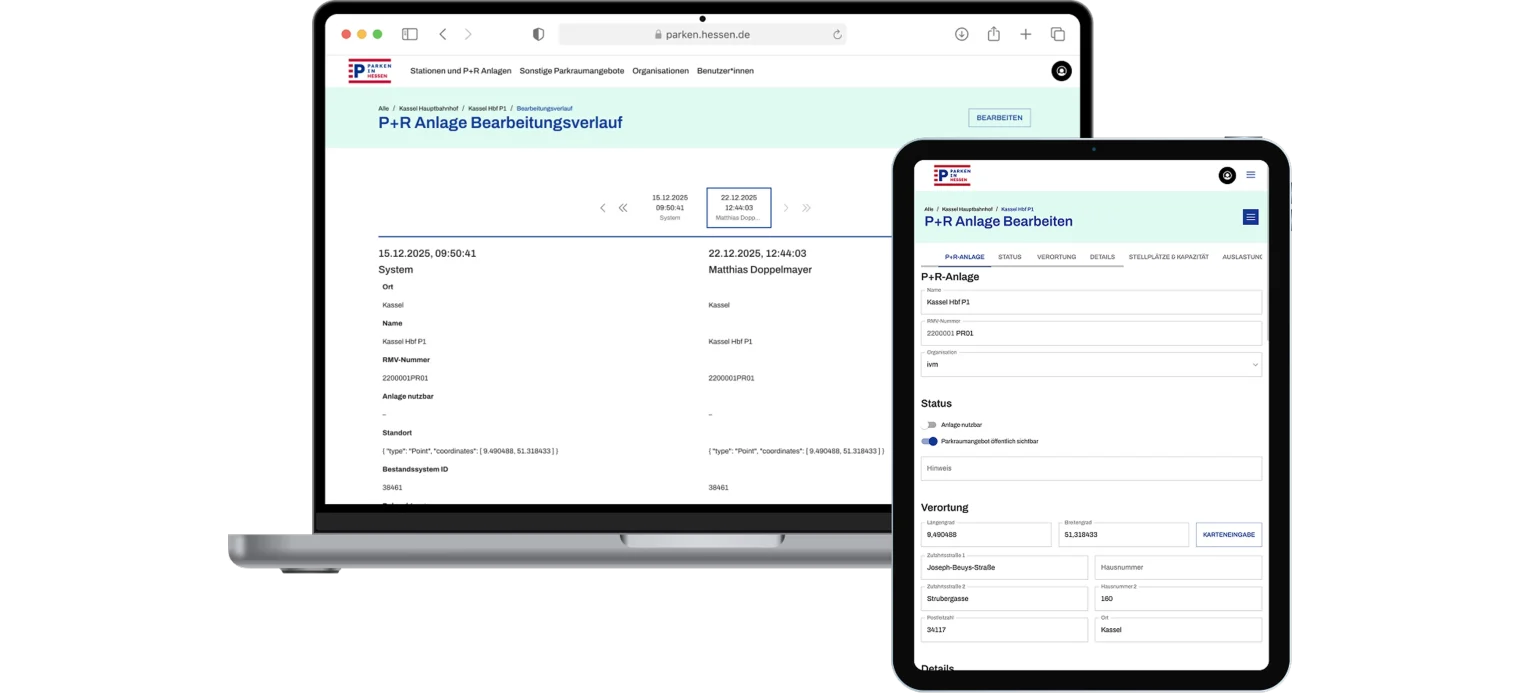The height and width of the screenshot is (693, 1520).
Task: Open 'Stationen und P+R Anlagen' menu
Action: click(461, 71)
